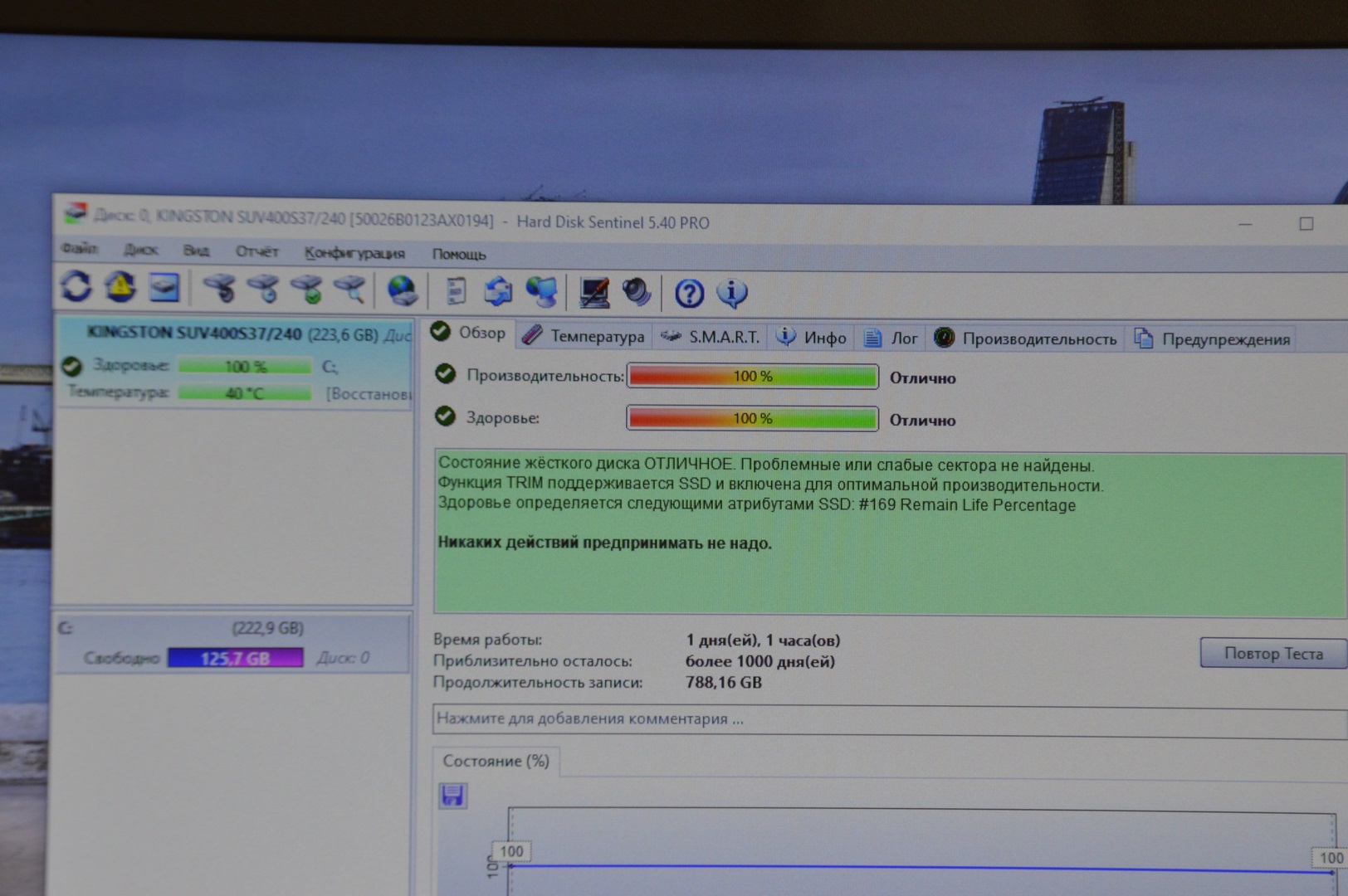The image size is (1348, 896).
Task: Click the Здоровье 100 % overview bar
Action: (x=752, y=418)
